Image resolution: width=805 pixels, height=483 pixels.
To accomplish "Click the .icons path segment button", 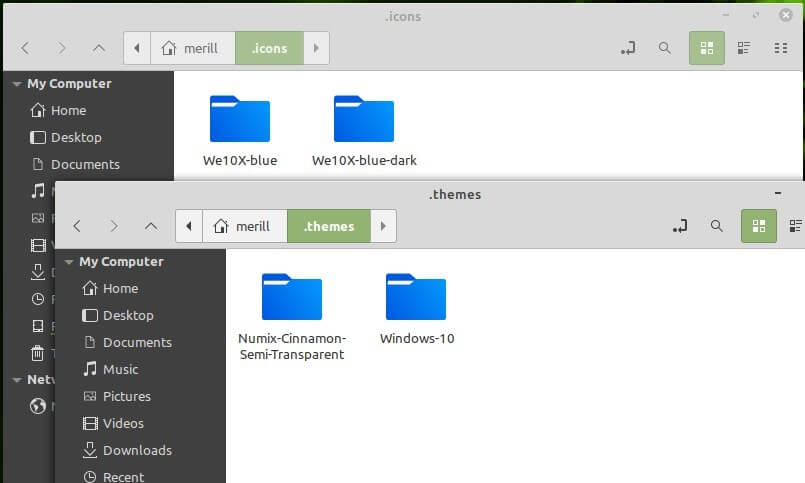I will 269,48.
